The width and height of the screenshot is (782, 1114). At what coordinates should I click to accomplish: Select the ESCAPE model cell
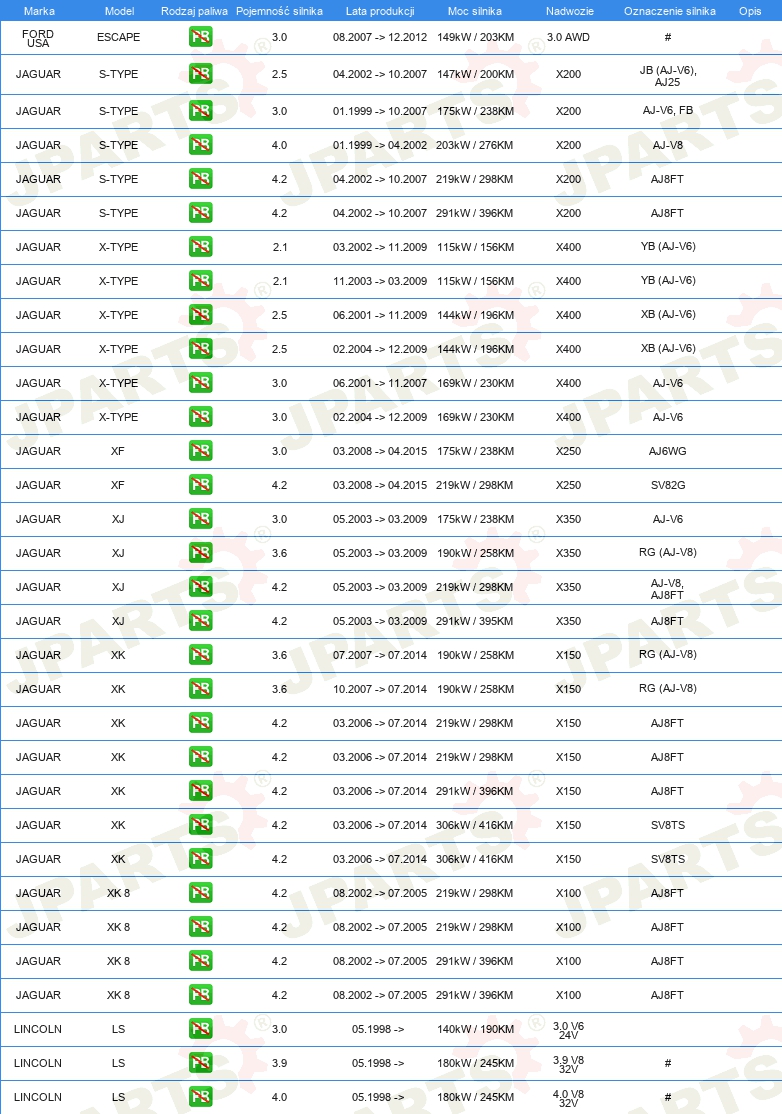click(119, 37)
